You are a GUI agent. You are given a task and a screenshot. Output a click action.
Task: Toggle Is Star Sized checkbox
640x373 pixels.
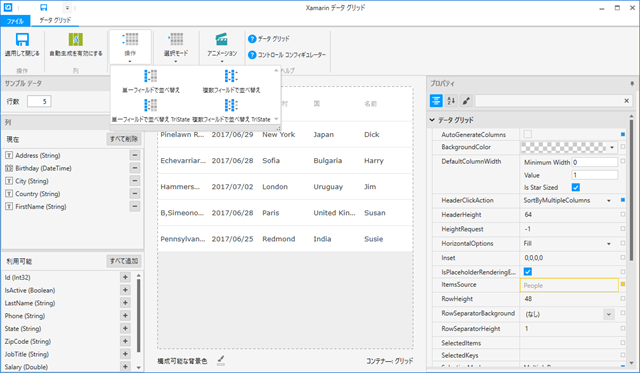click(576, 187)
